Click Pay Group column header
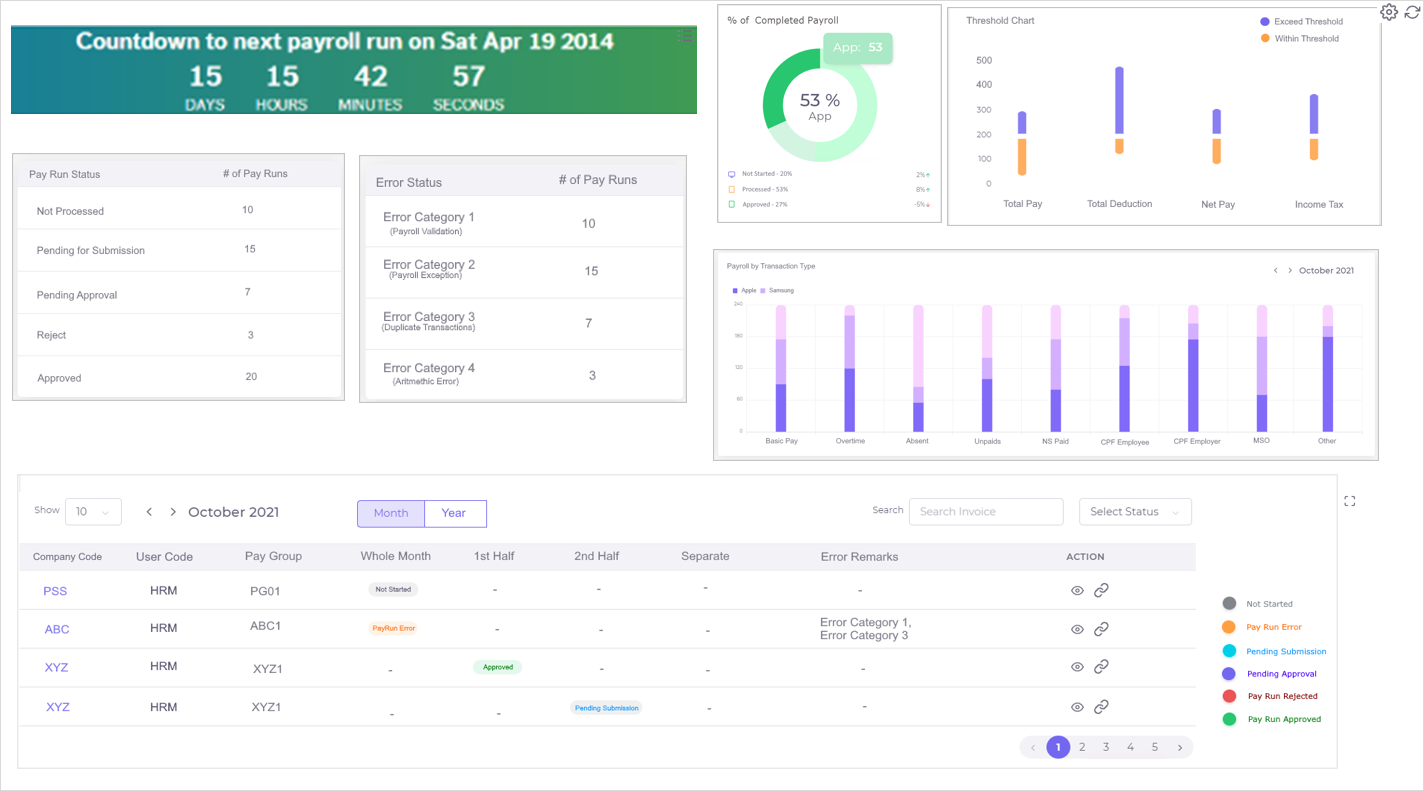 coord(273,556)
